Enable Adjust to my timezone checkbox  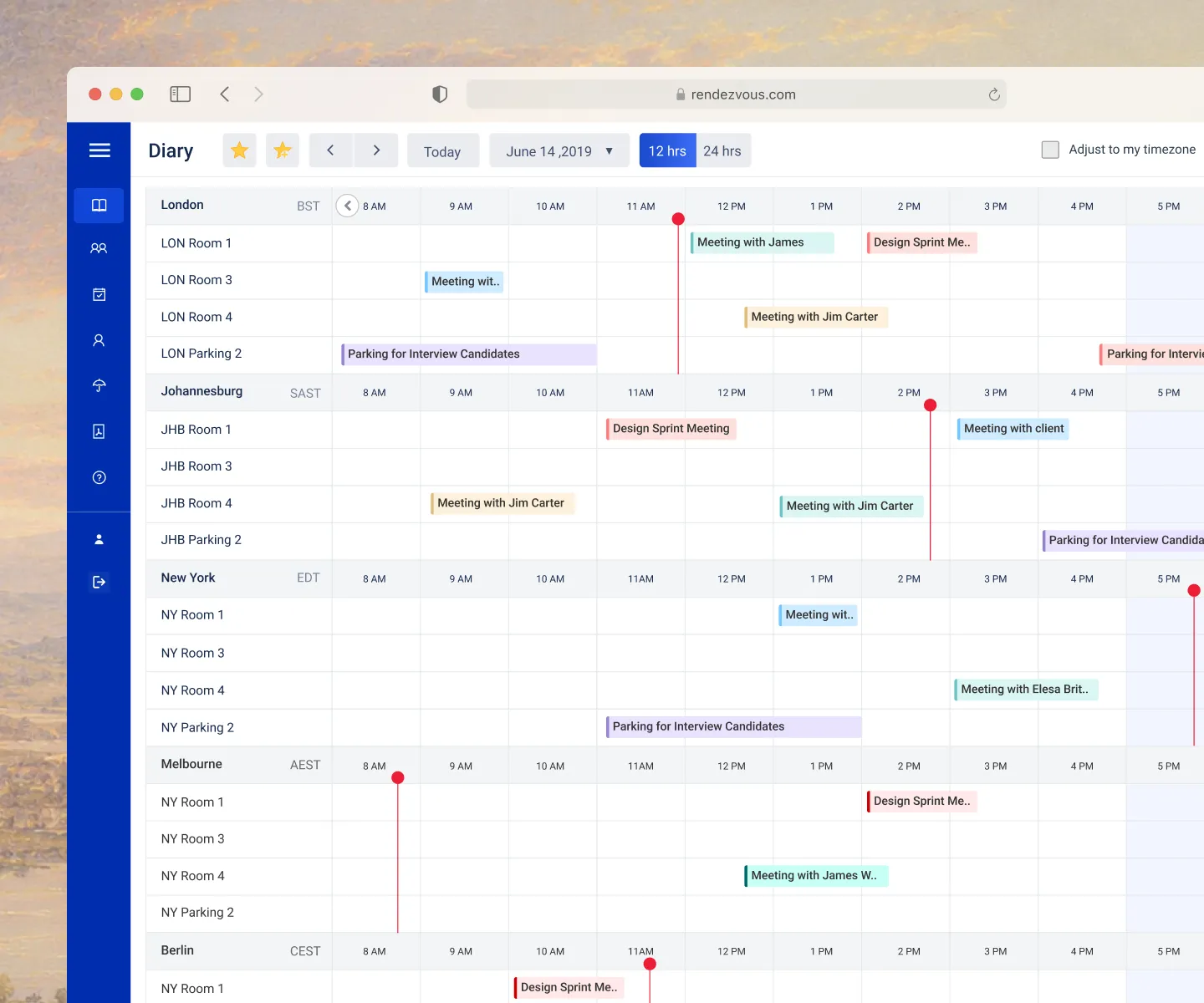[x=1050, y=150]
